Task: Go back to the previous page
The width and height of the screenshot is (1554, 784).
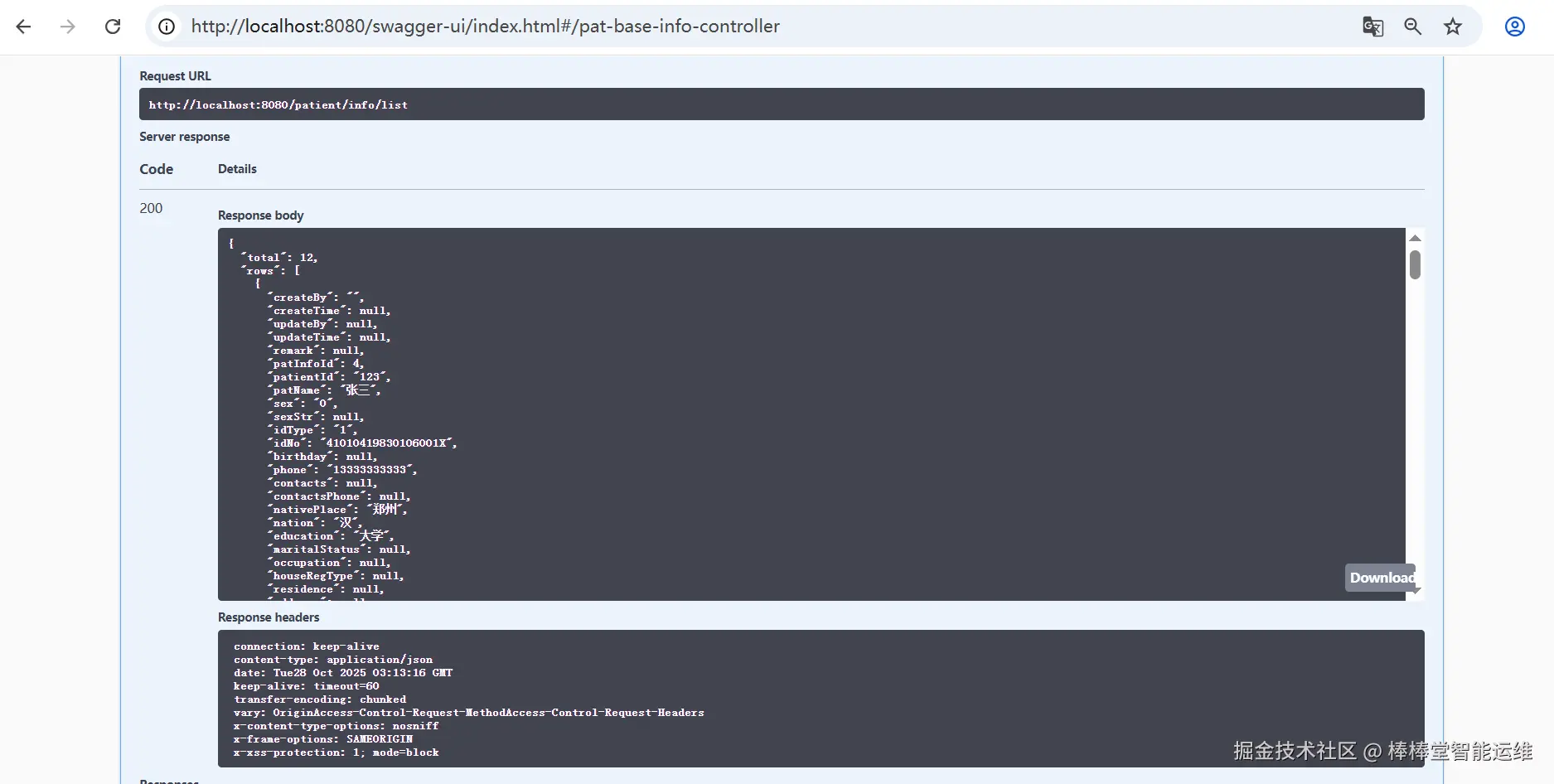Action: [23, 27]
